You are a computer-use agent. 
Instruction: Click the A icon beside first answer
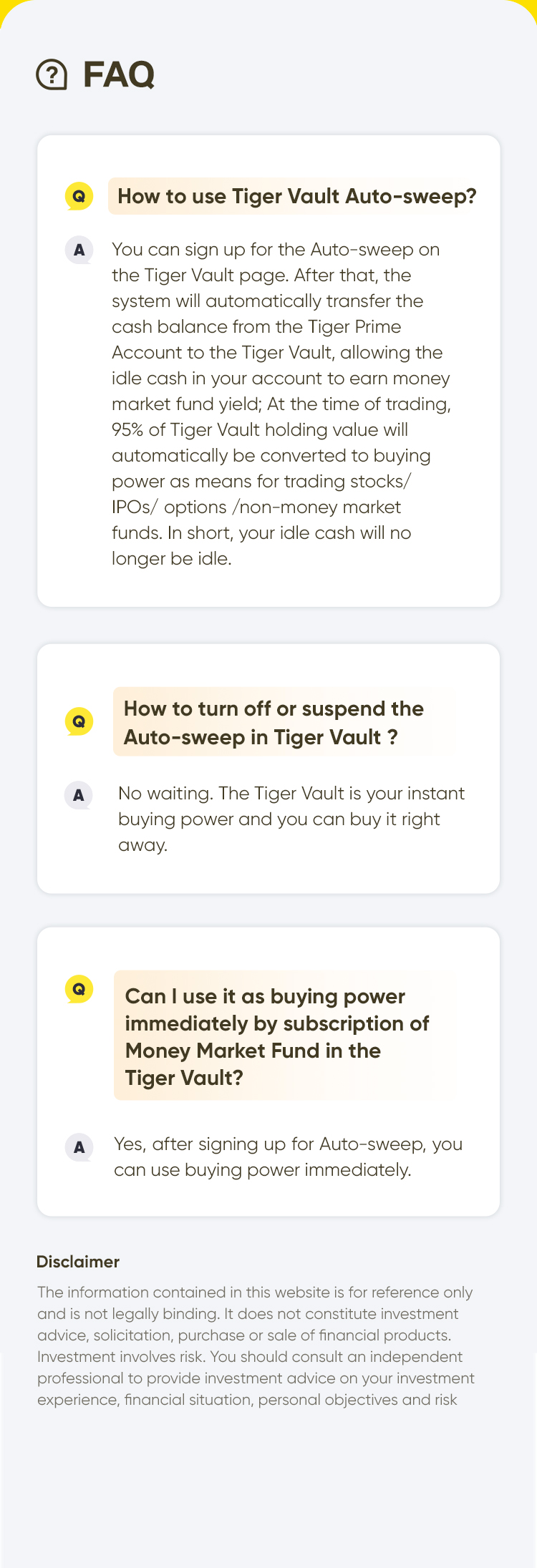click(x=79, y=250)
